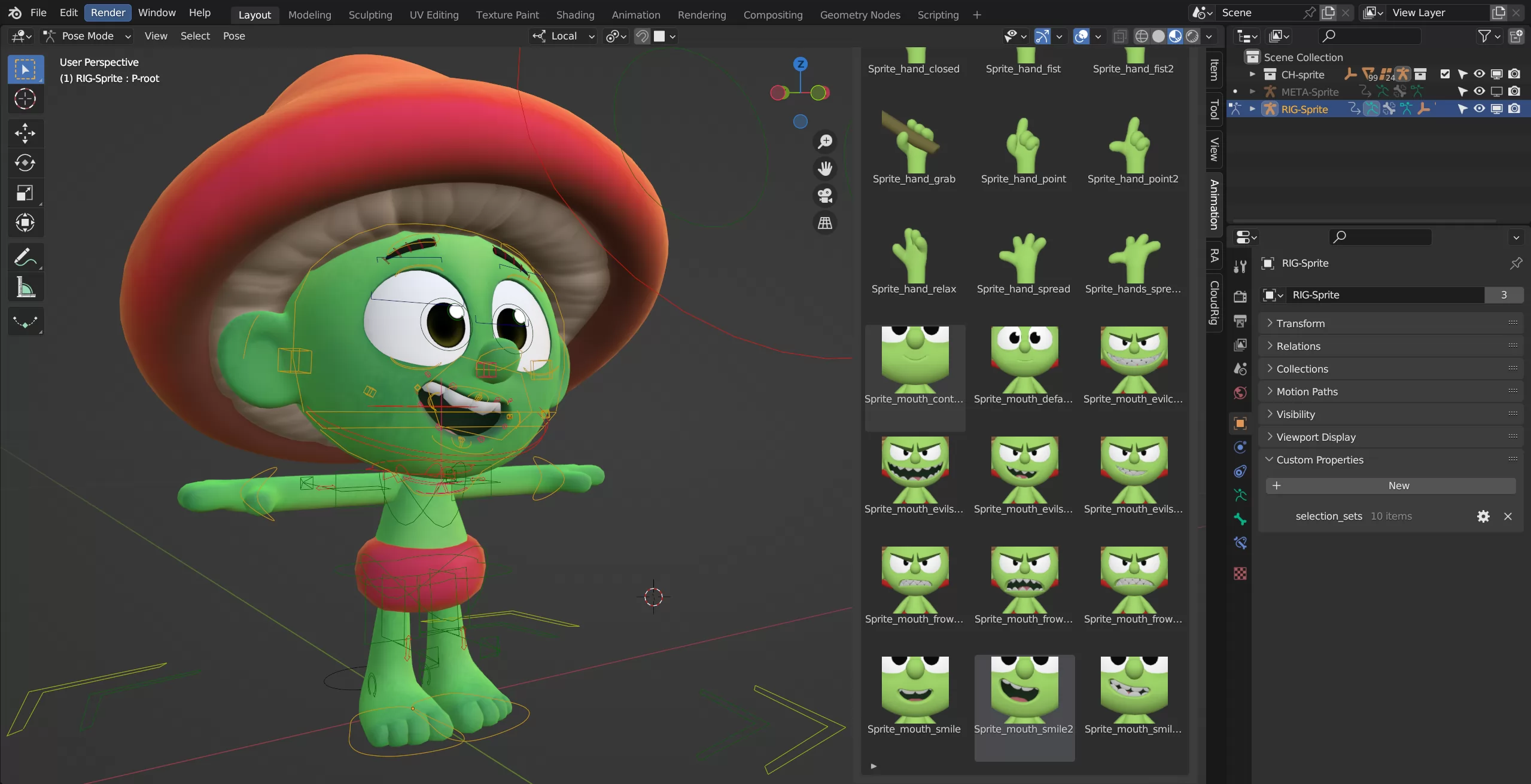
Task: Select the Scale tool
Action: tap(25, 193)
